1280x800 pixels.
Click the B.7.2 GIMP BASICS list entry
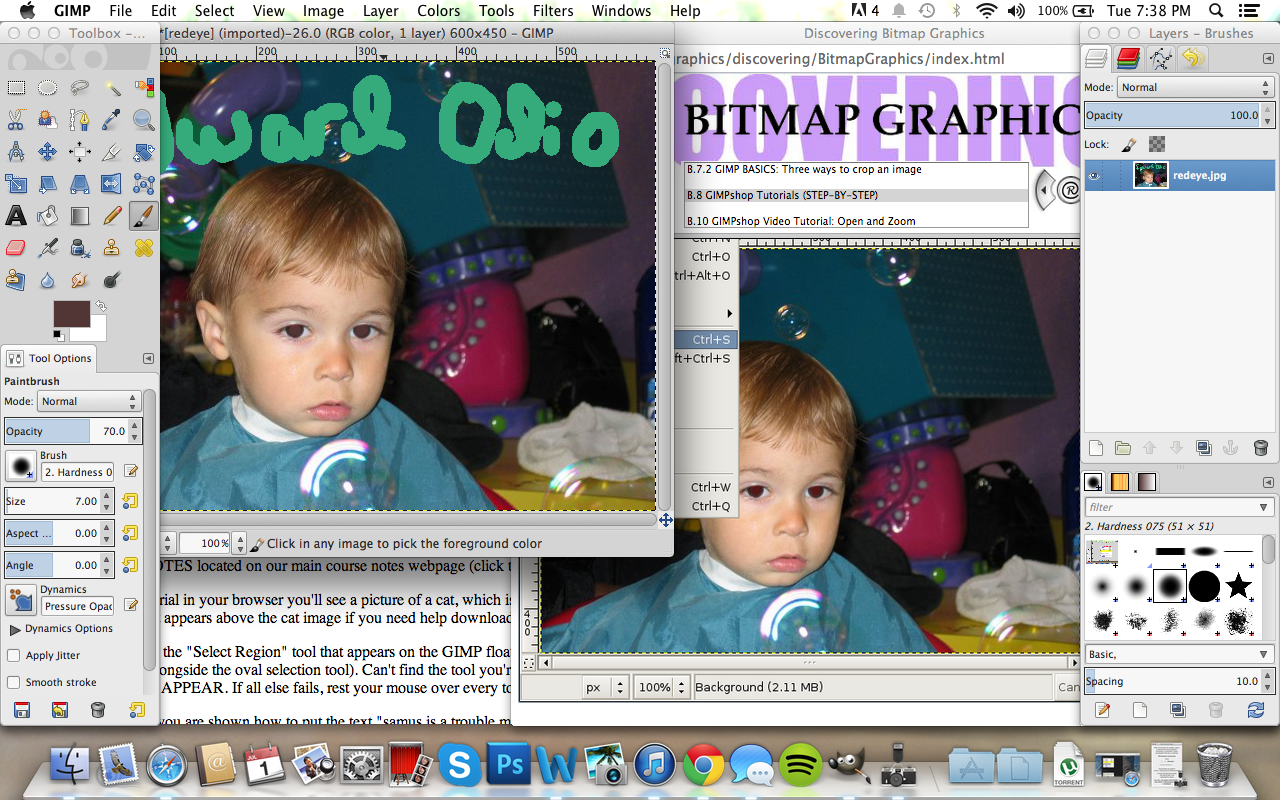(x=856, y=169)
